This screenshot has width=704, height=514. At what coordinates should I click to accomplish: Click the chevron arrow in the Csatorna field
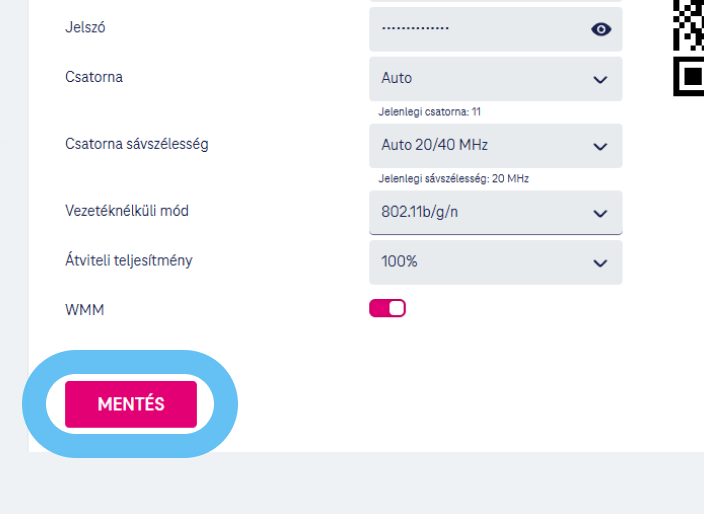coord(600,79)
